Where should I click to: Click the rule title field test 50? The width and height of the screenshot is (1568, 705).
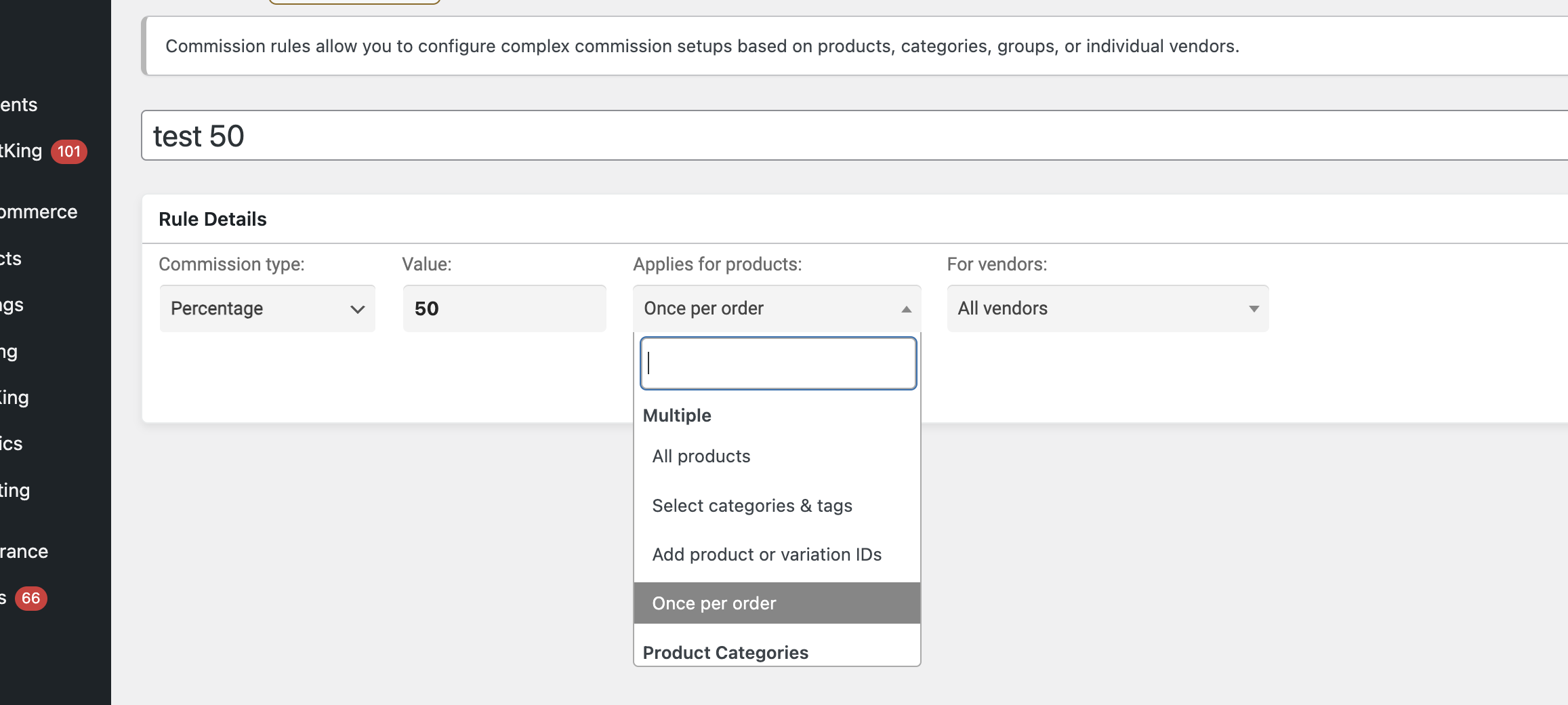point(854,136)
